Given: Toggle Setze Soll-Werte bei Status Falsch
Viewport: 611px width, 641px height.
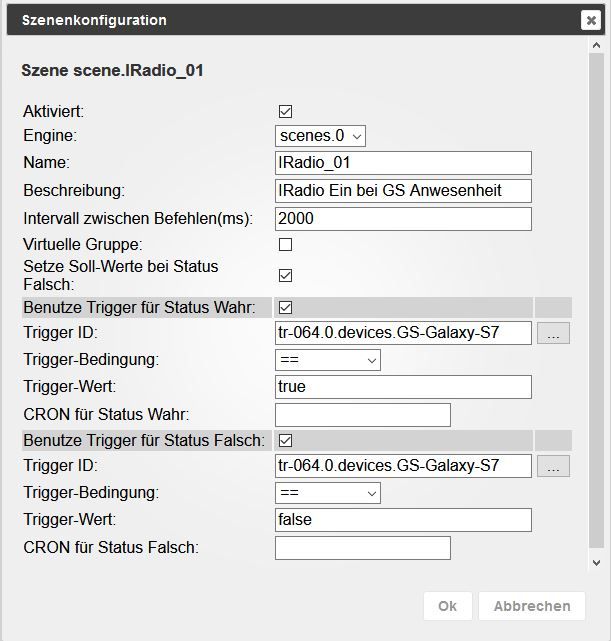Looking at the screenshot, I should (x=285, y=275).
